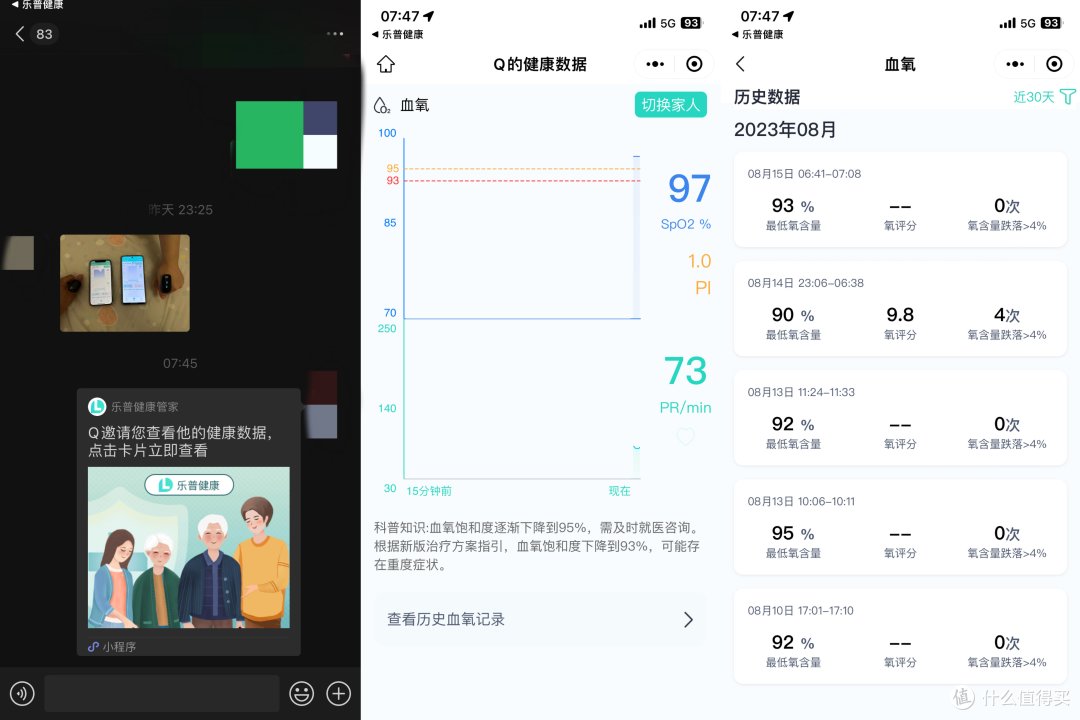The image size is (1080, 720).
Task: Click the chat message input field
Action: tap(162, 693)
